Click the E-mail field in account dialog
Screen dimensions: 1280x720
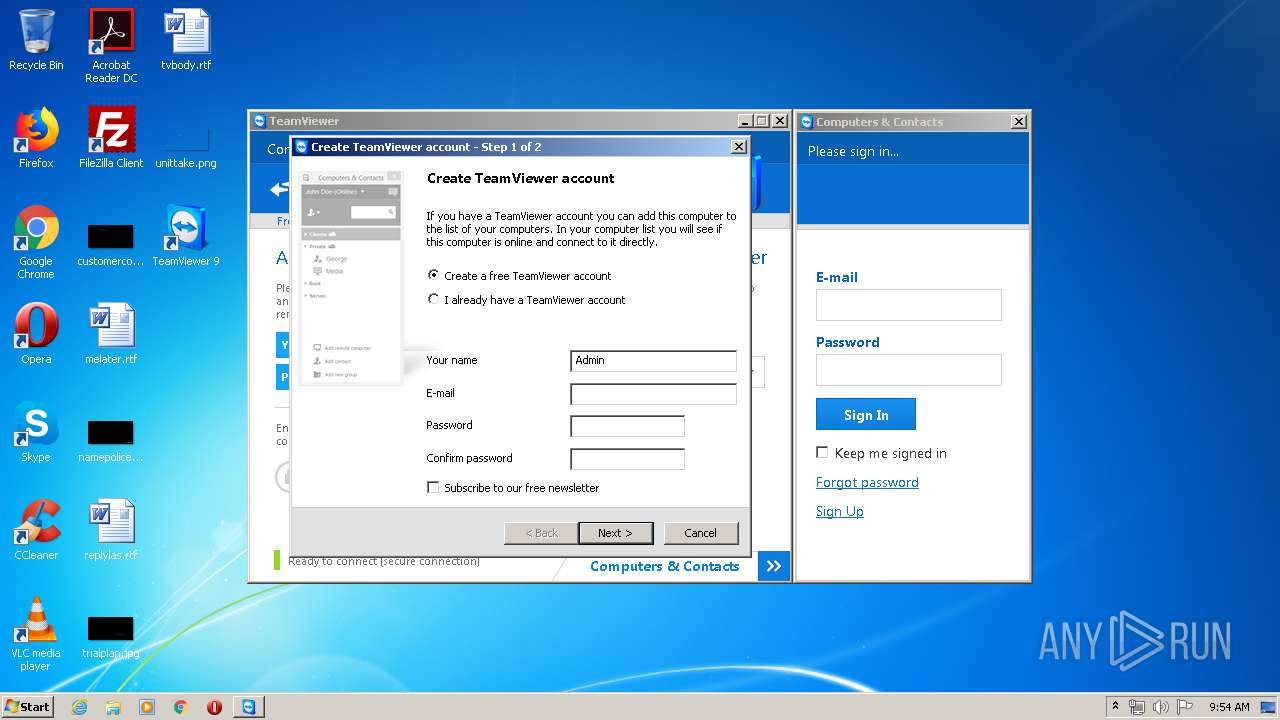[x=653, y=394]
